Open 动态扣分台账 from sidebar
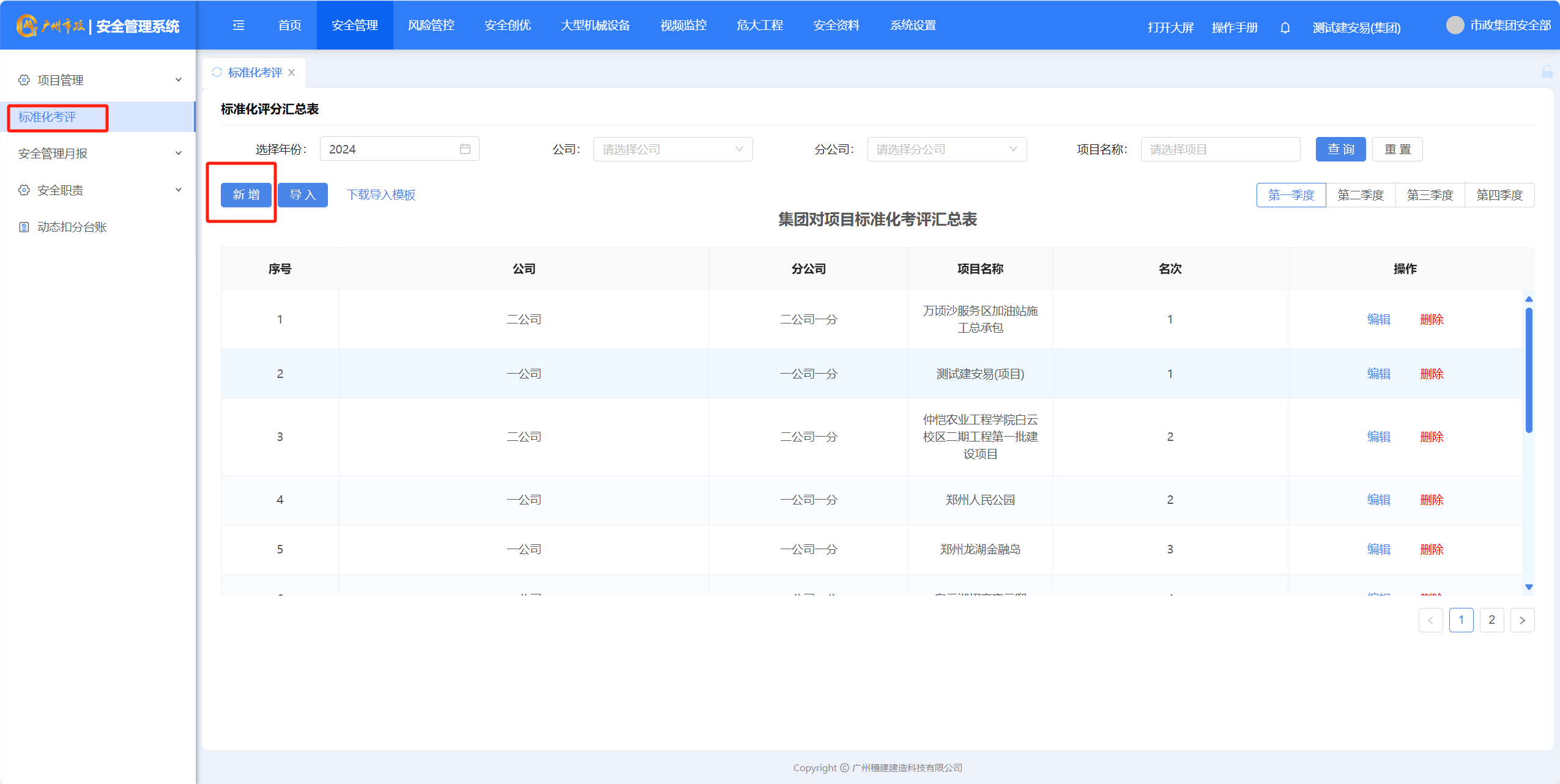 [x=72, y=227]
